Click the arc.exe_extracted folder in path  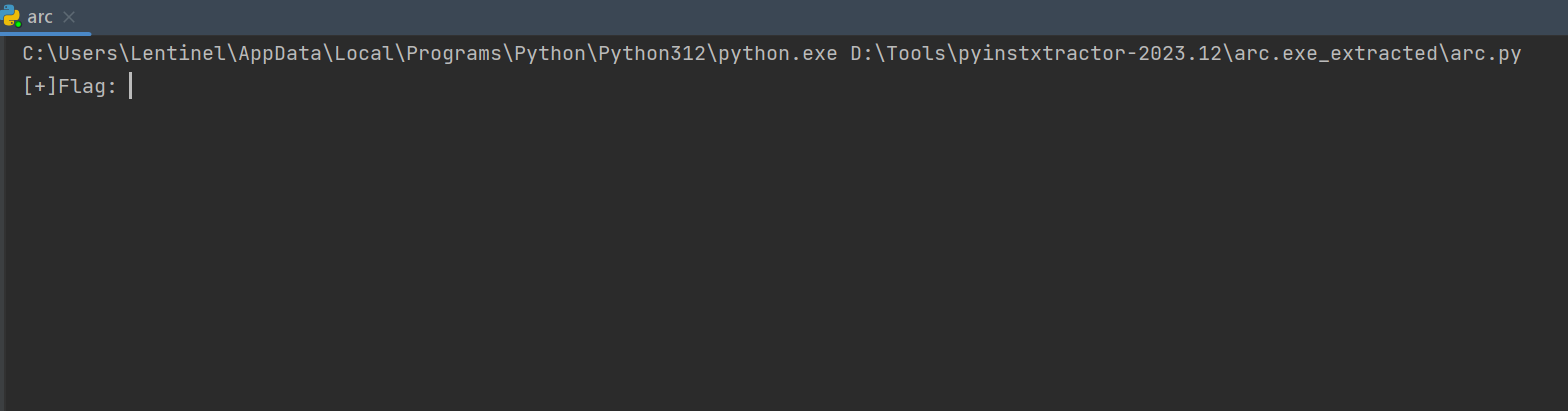pos(1335,54)
